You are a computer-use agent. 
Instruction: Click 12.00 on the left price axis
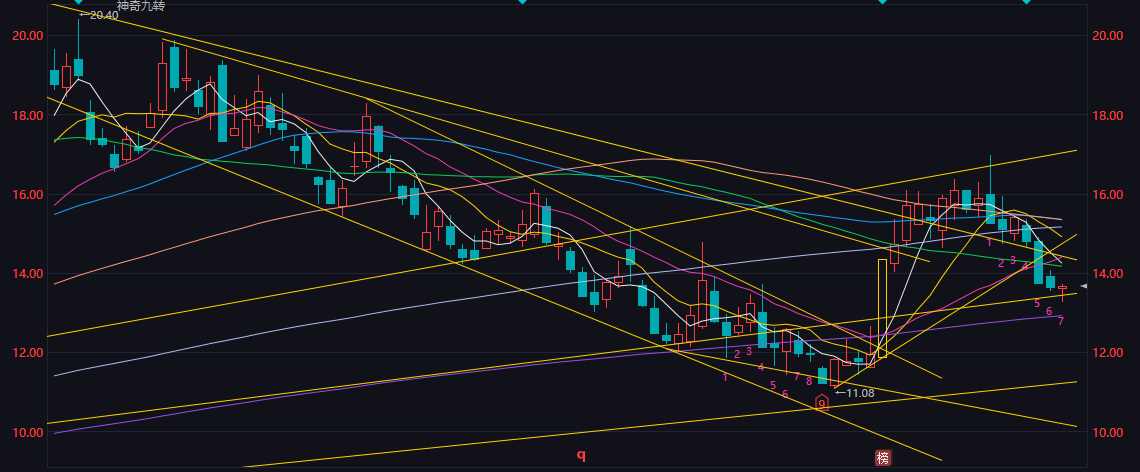(x=28, y=353)
